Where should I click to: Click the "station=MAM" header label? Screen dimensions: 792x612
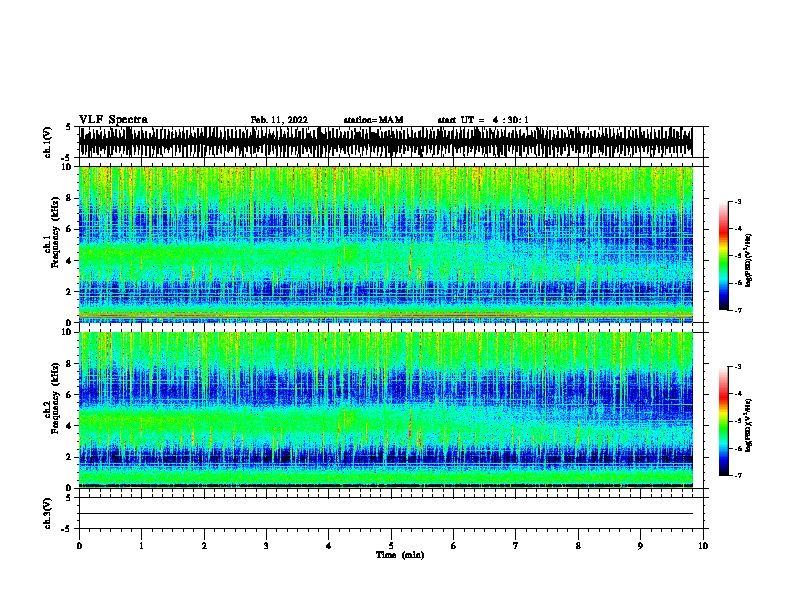[x=373, y=120]
